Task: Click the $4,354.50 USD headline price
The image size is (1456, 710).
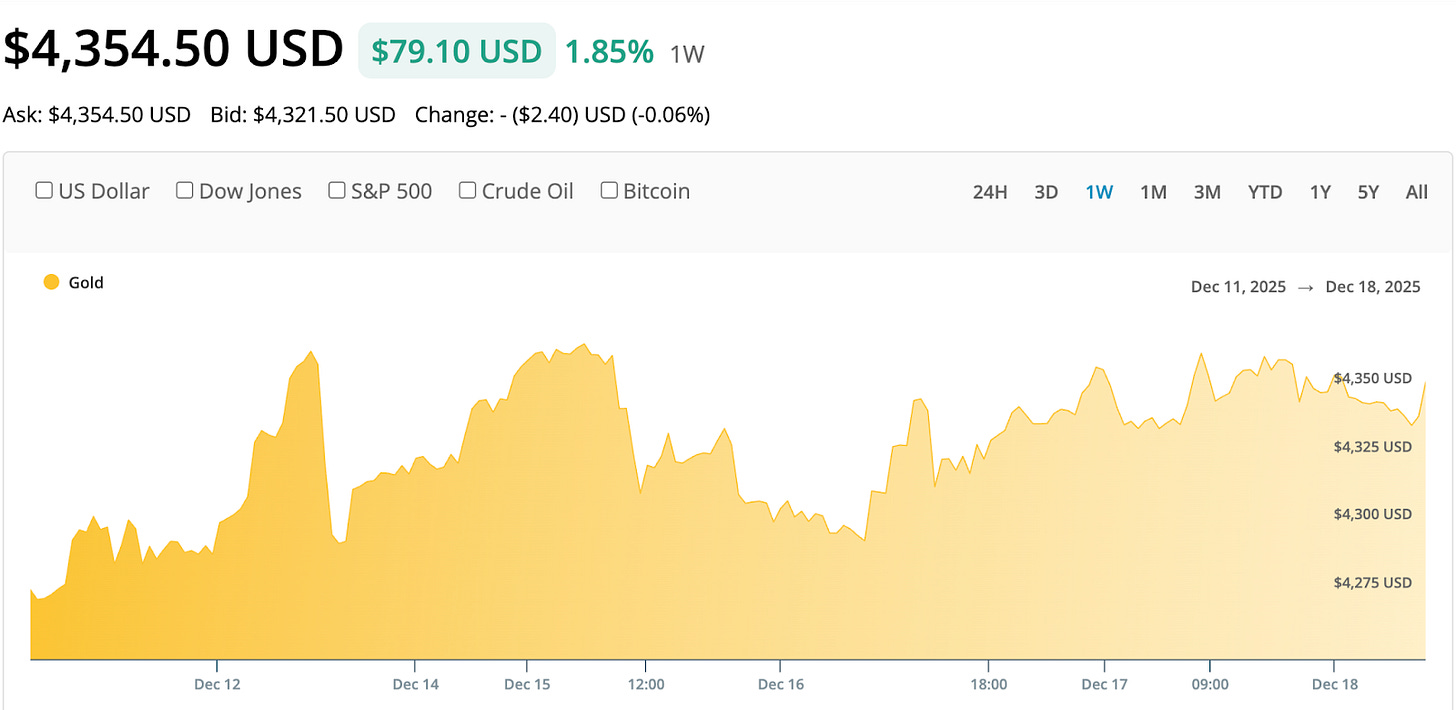Action: (173, 49)
